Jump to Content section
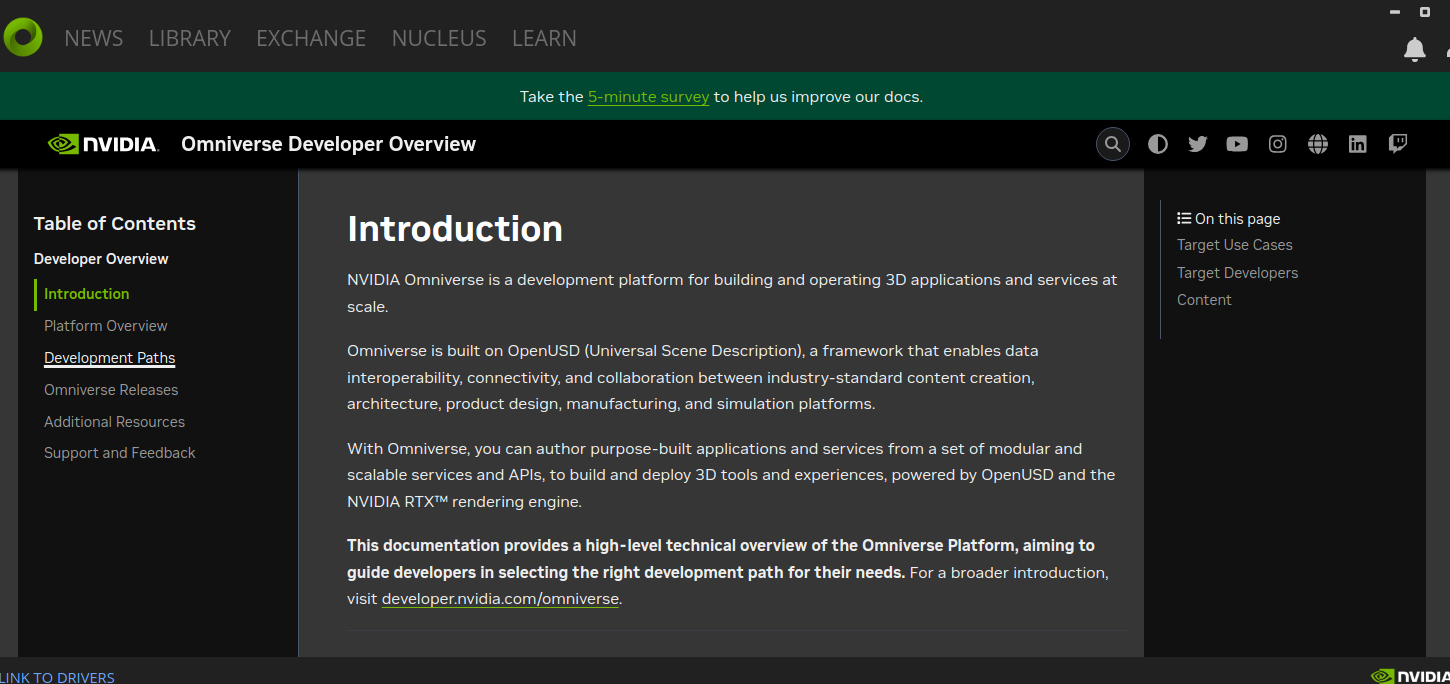 [x=1204, y=300]
